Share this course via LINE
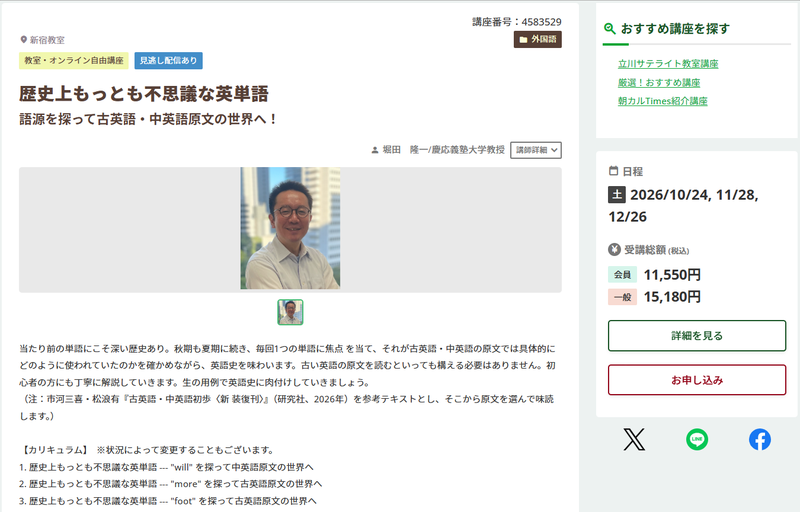800x512 pixels. (697, 440)
